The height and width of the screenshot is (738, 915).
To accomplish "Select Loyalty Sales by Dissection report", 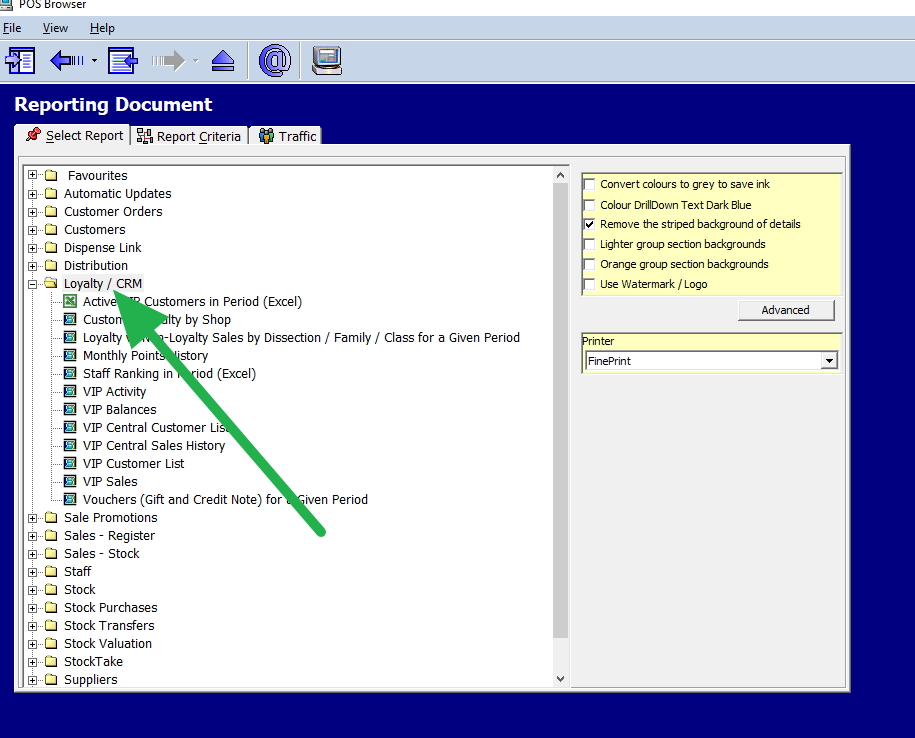I will (x=301, y=337).
